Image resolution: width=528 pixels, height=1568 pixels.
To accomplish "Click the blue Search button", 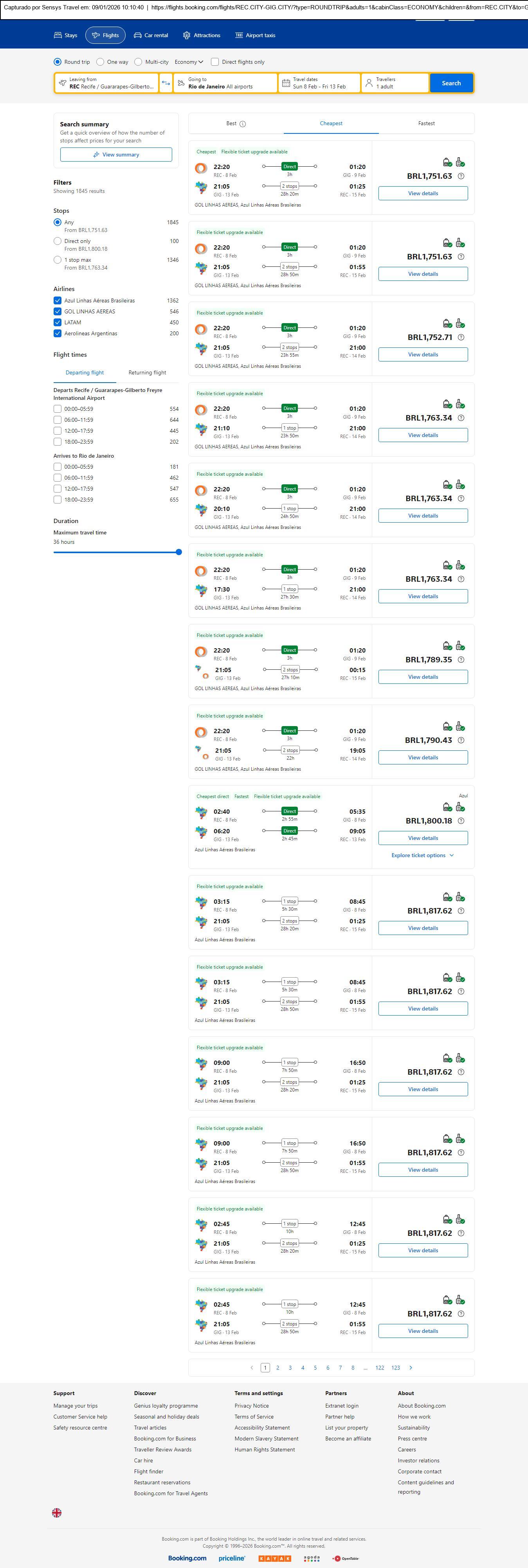I will point(451,83).
